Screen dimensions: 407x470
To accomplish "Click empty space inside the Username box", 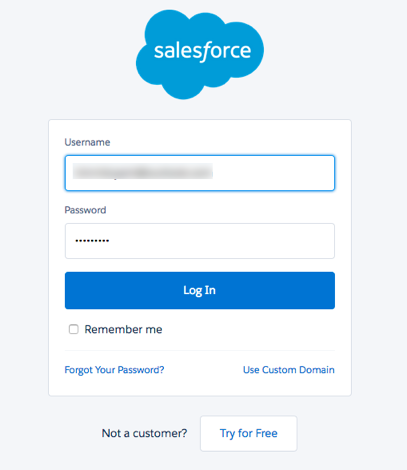I will point(273,173).
